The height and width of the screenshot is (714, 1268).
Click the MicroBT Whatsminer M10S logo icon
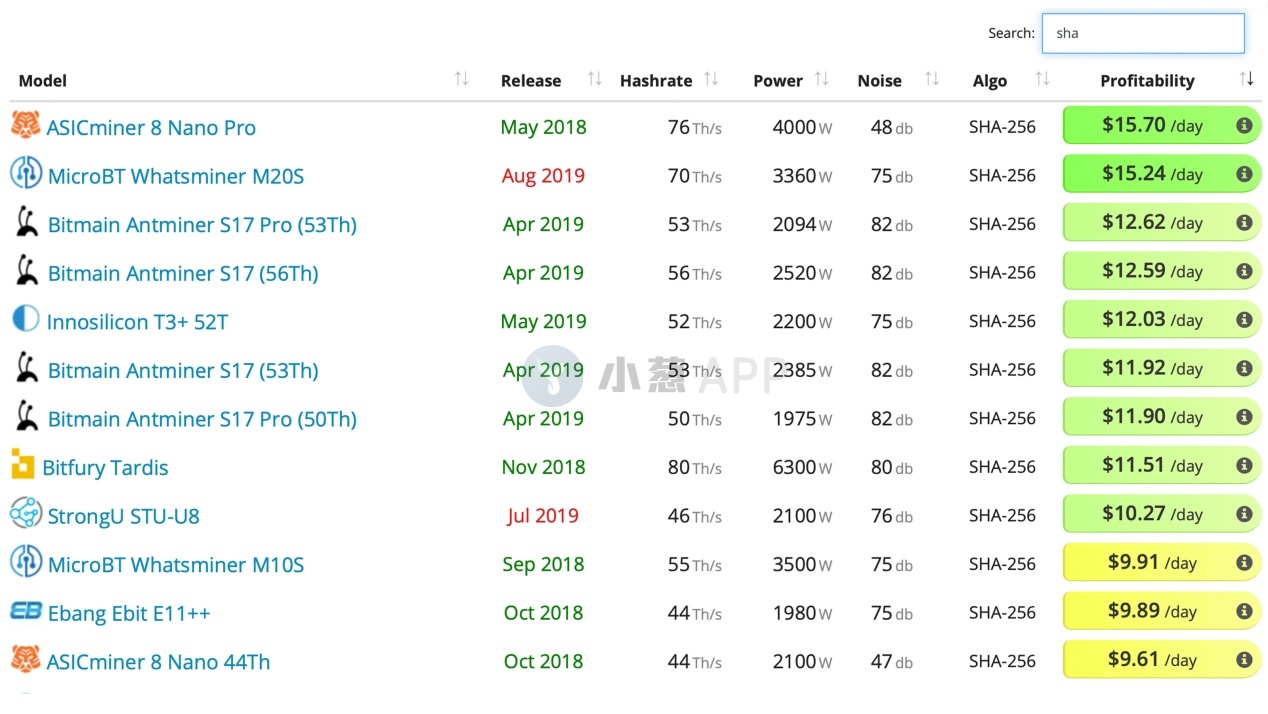[x=26, y=562]
